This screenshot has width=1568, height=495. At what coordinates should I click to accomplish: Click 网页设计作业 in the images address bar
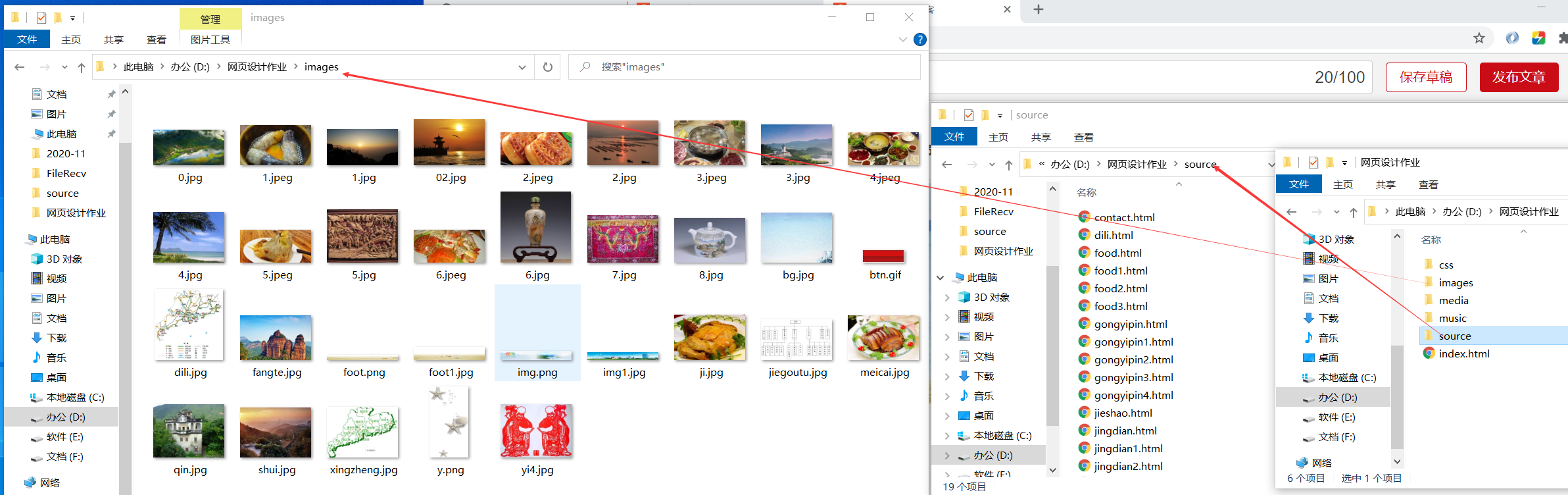coord(257,67)
